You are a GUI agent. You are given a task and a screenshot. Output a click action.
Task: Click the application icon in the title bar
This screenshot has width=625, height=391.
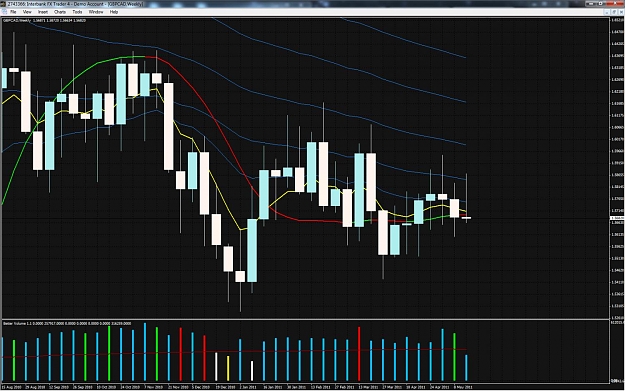click(x=4, y=4)
